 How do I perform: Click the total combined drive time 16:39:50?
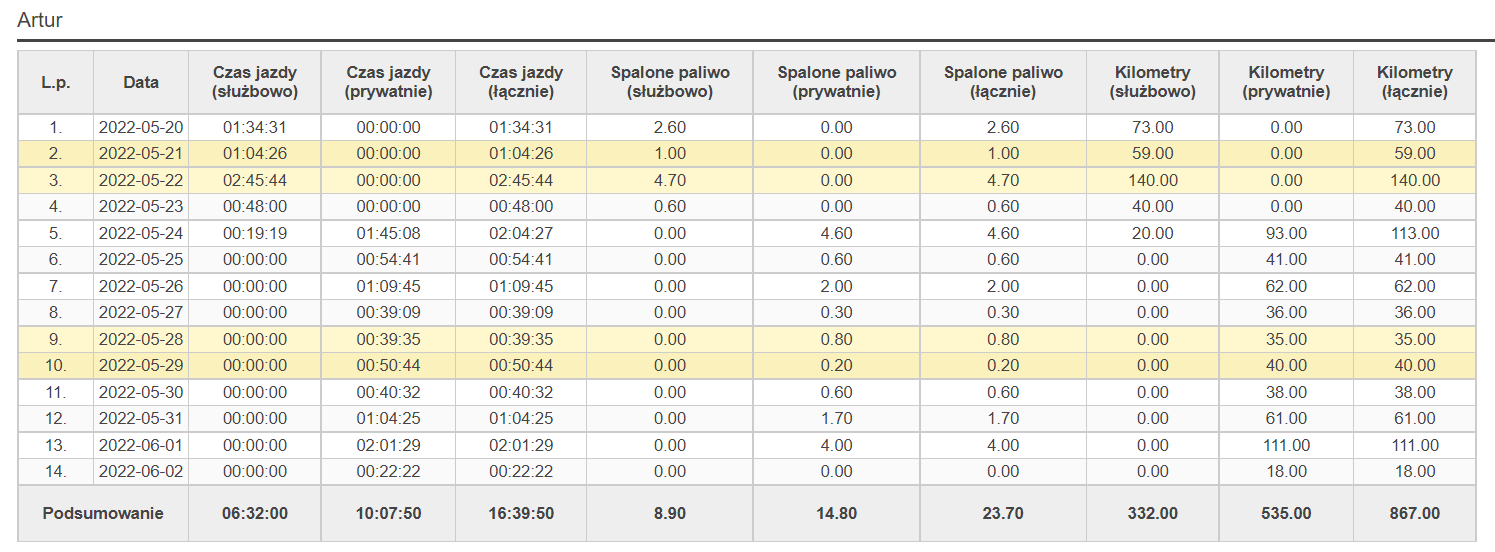point(521,514)
